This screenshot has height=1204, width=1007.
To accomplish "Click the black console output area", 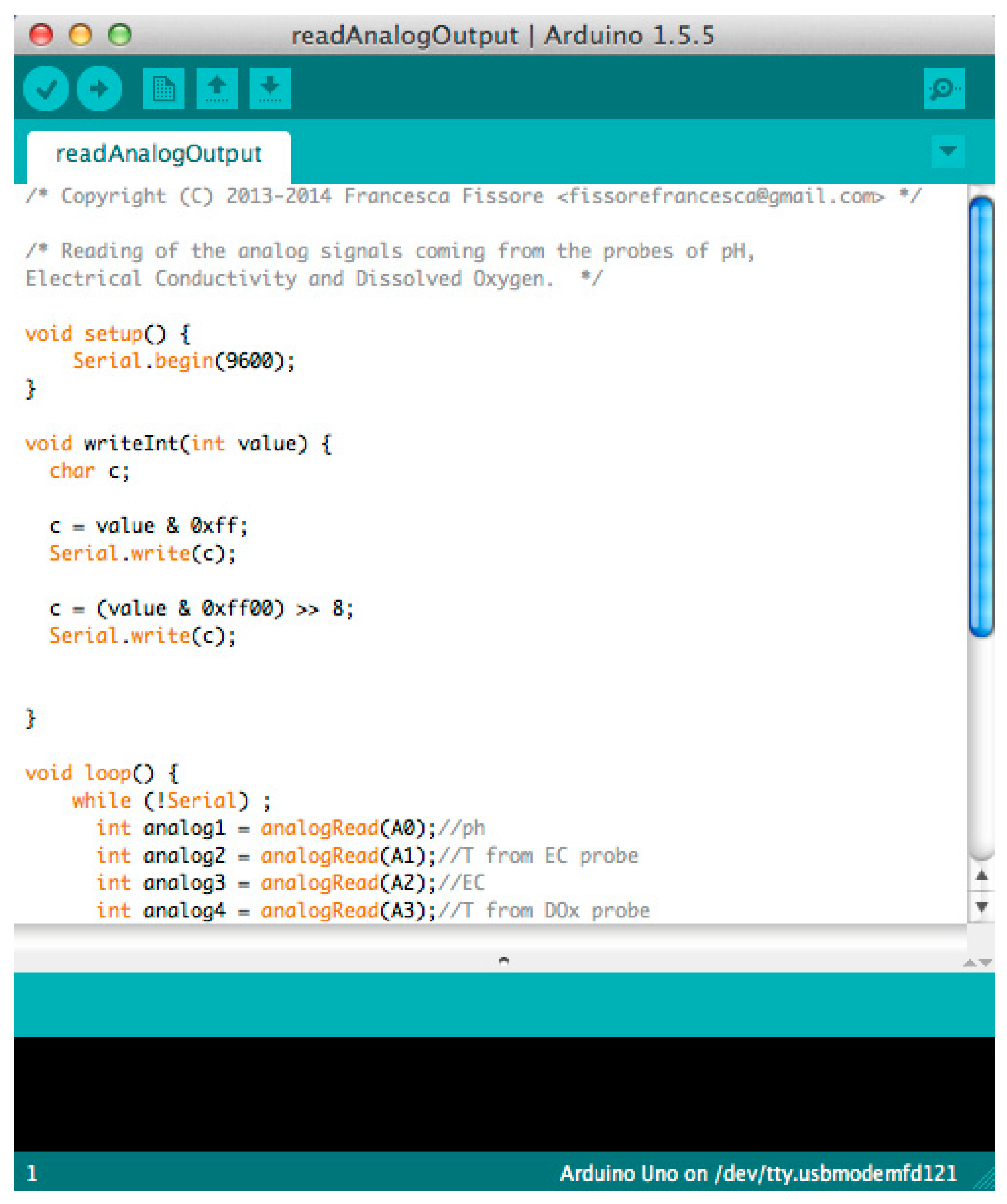I will 504,1094.
